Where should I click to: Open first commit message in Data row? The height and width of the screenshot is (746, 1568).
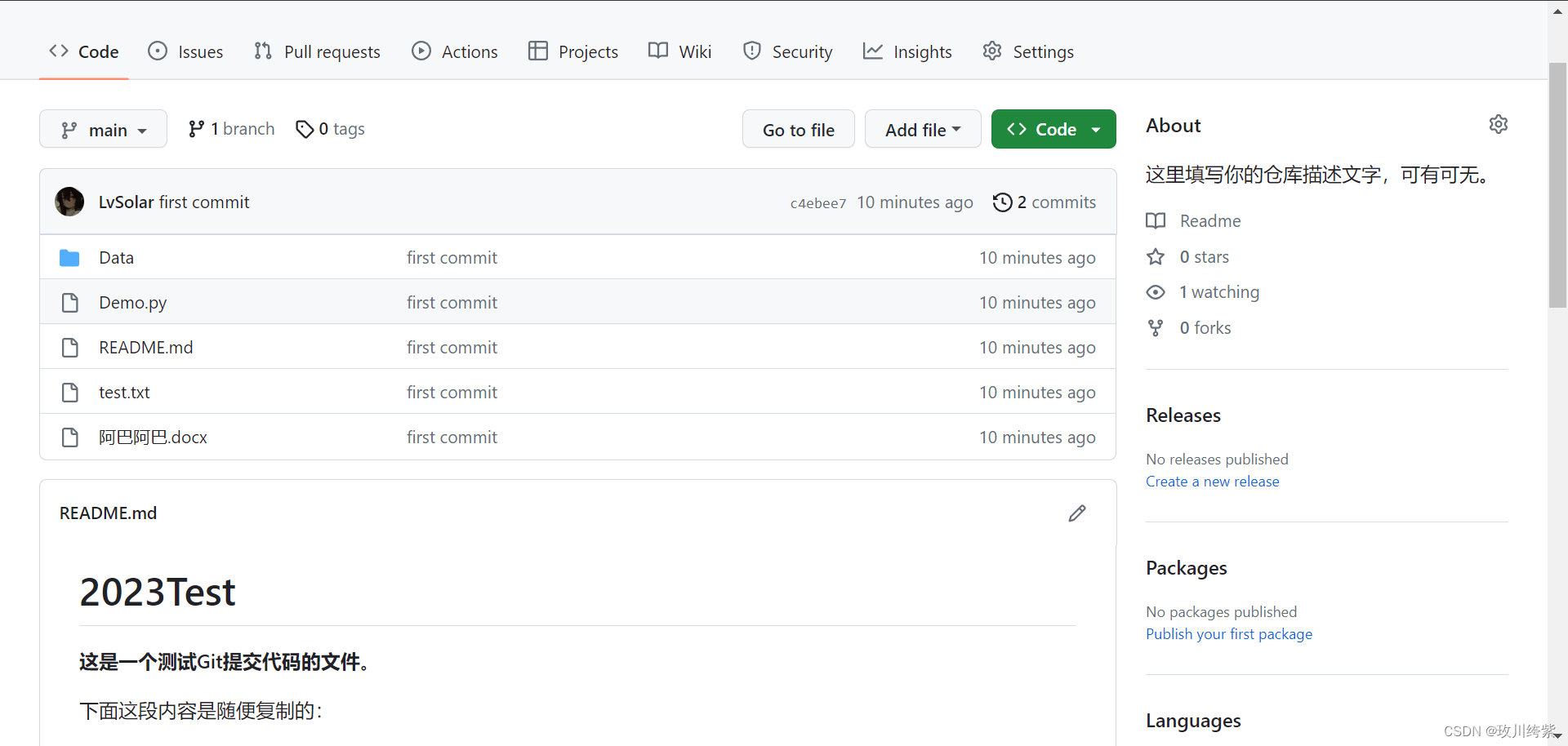pos(452,257)
